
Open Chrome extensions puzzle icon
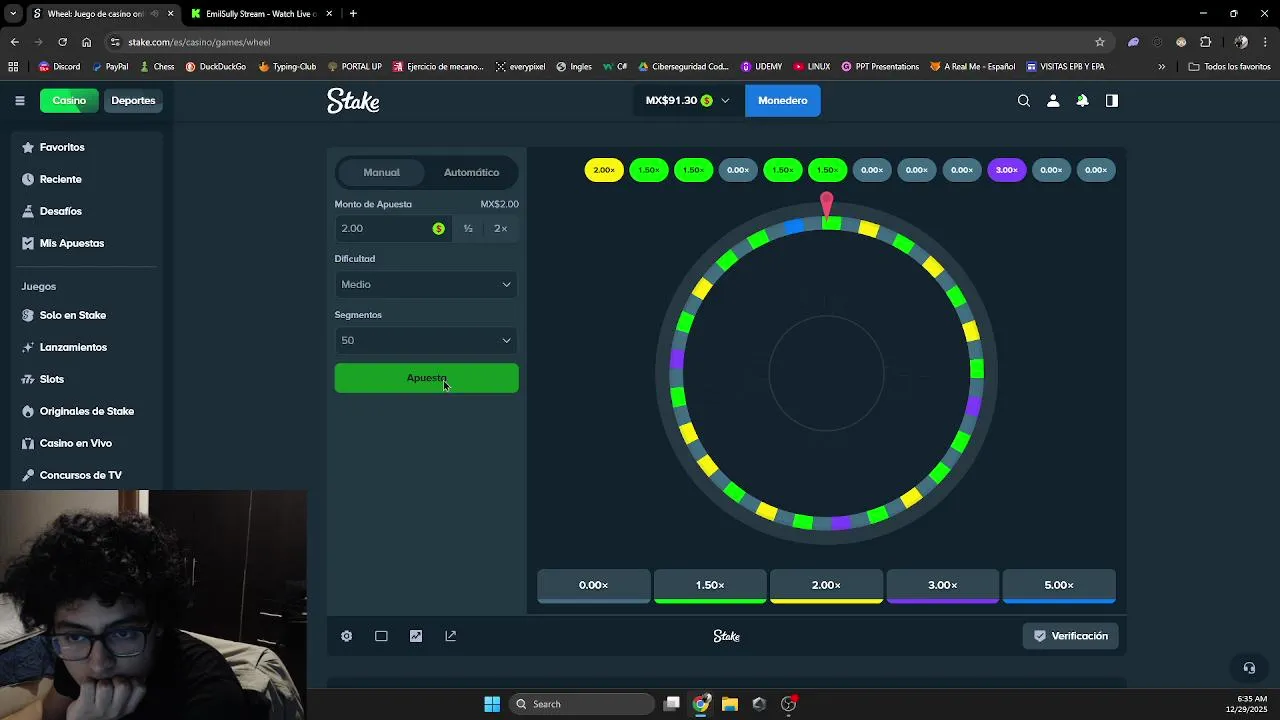coord(1205,42)
